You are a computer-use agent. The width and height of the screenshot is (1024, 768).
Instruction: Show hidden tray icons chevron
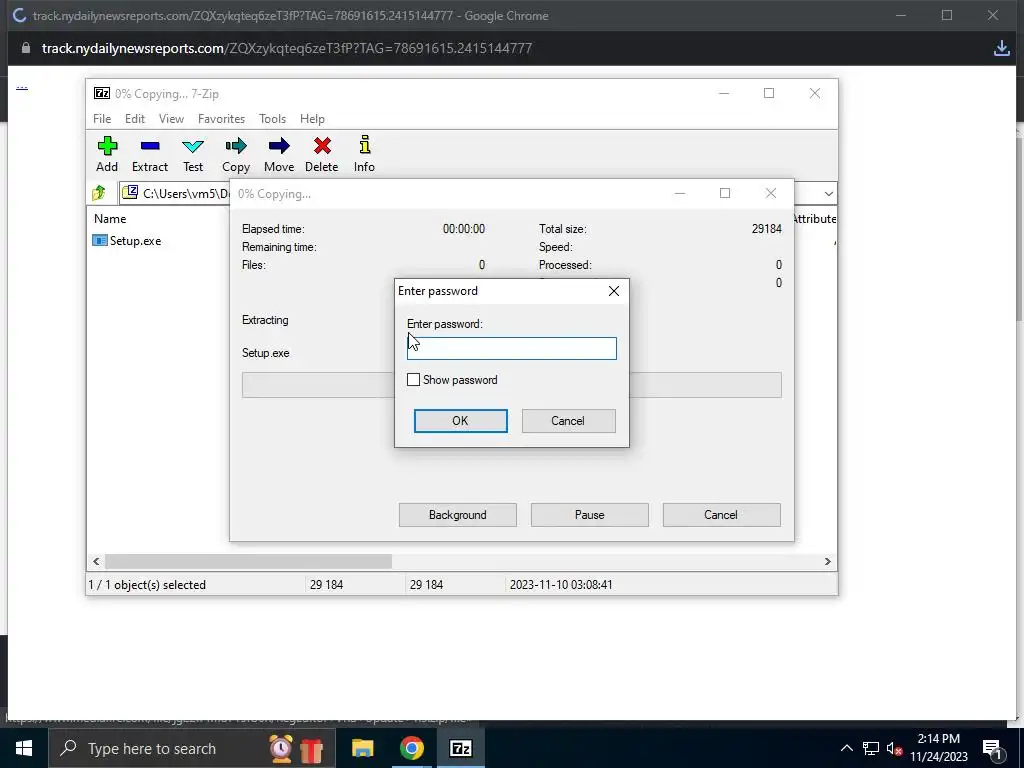pyautogui.click(x=846, y=748)
